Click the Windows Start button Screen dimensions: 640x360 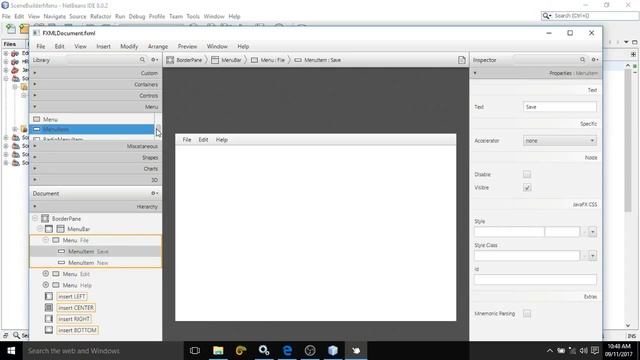11,351
